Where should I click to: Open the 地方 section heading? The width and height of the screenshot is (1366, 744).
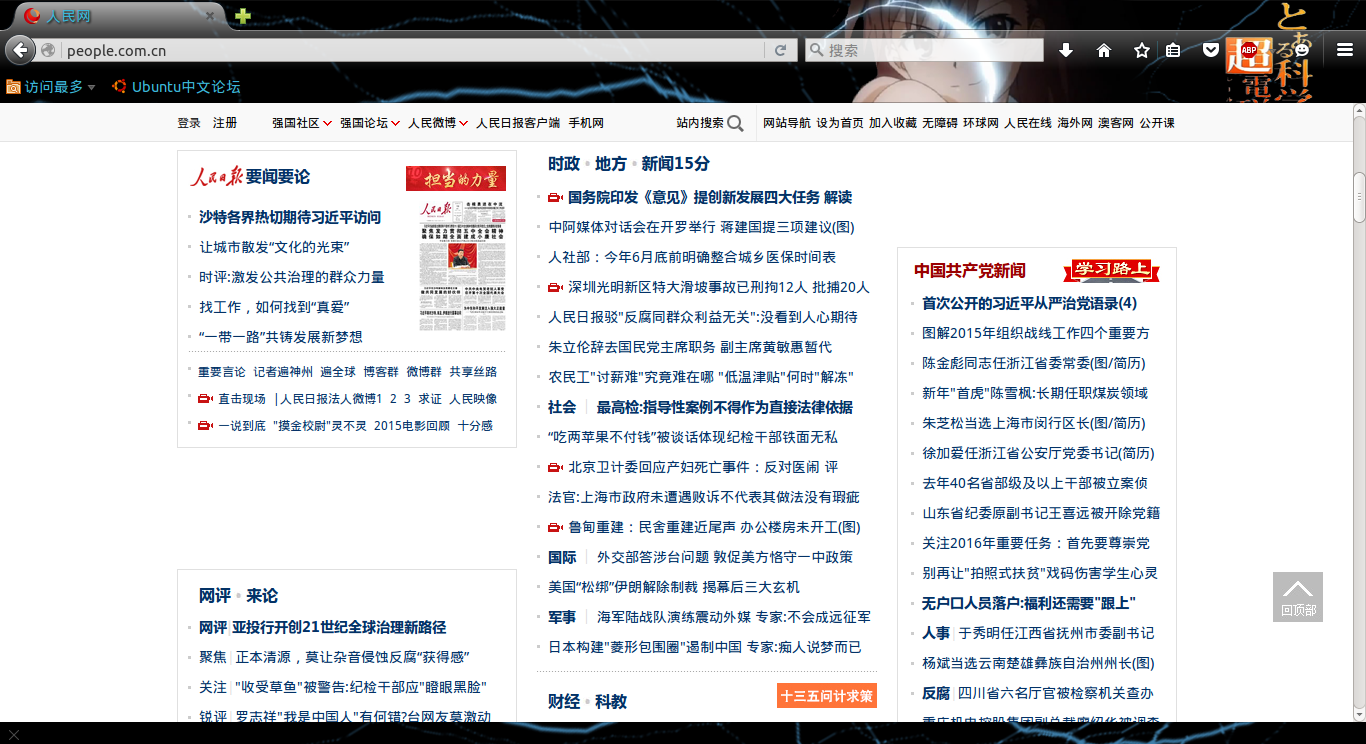click(x=611, y=164)
